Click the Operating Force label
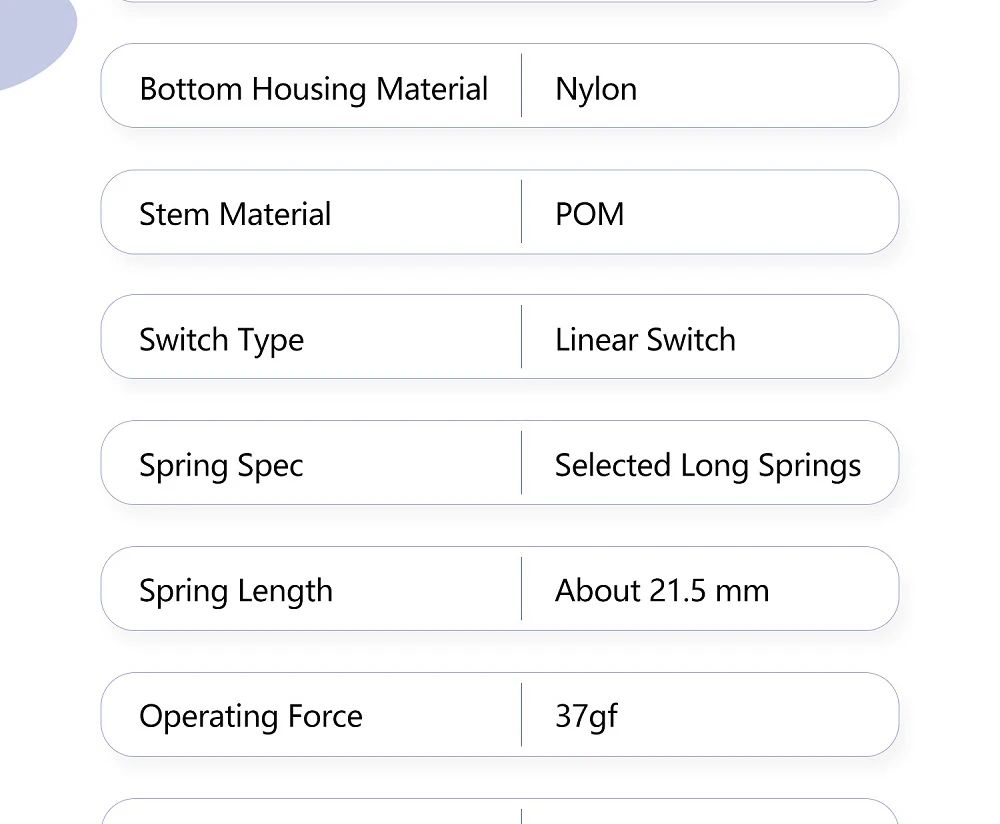Image resolution: width=1000 pixels, height=824 pixels. [x=251, y=716]
